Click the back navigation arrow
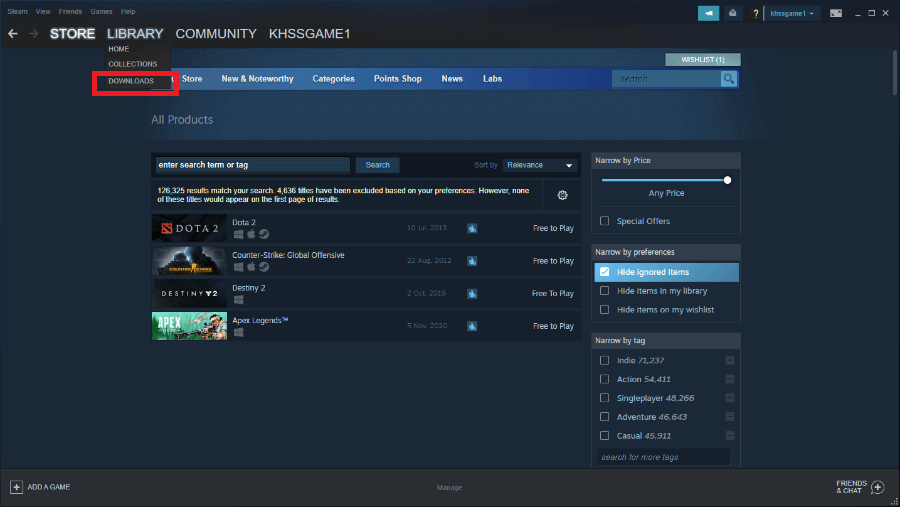The image size is (900, 507). [13, 34]
